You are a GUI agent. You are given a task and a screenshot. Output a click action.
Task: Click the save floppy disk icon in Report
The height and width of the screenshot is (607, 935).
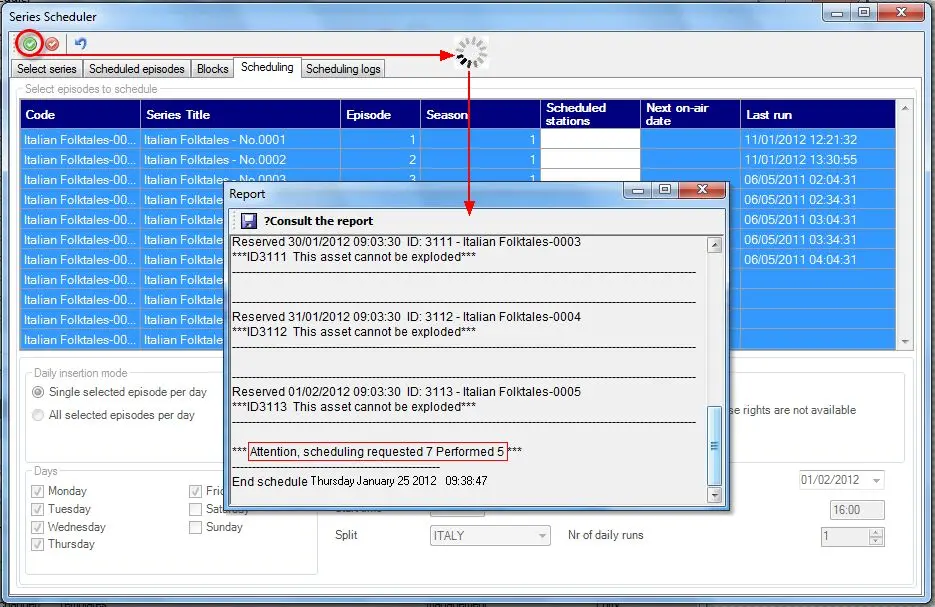click(248, 221)
